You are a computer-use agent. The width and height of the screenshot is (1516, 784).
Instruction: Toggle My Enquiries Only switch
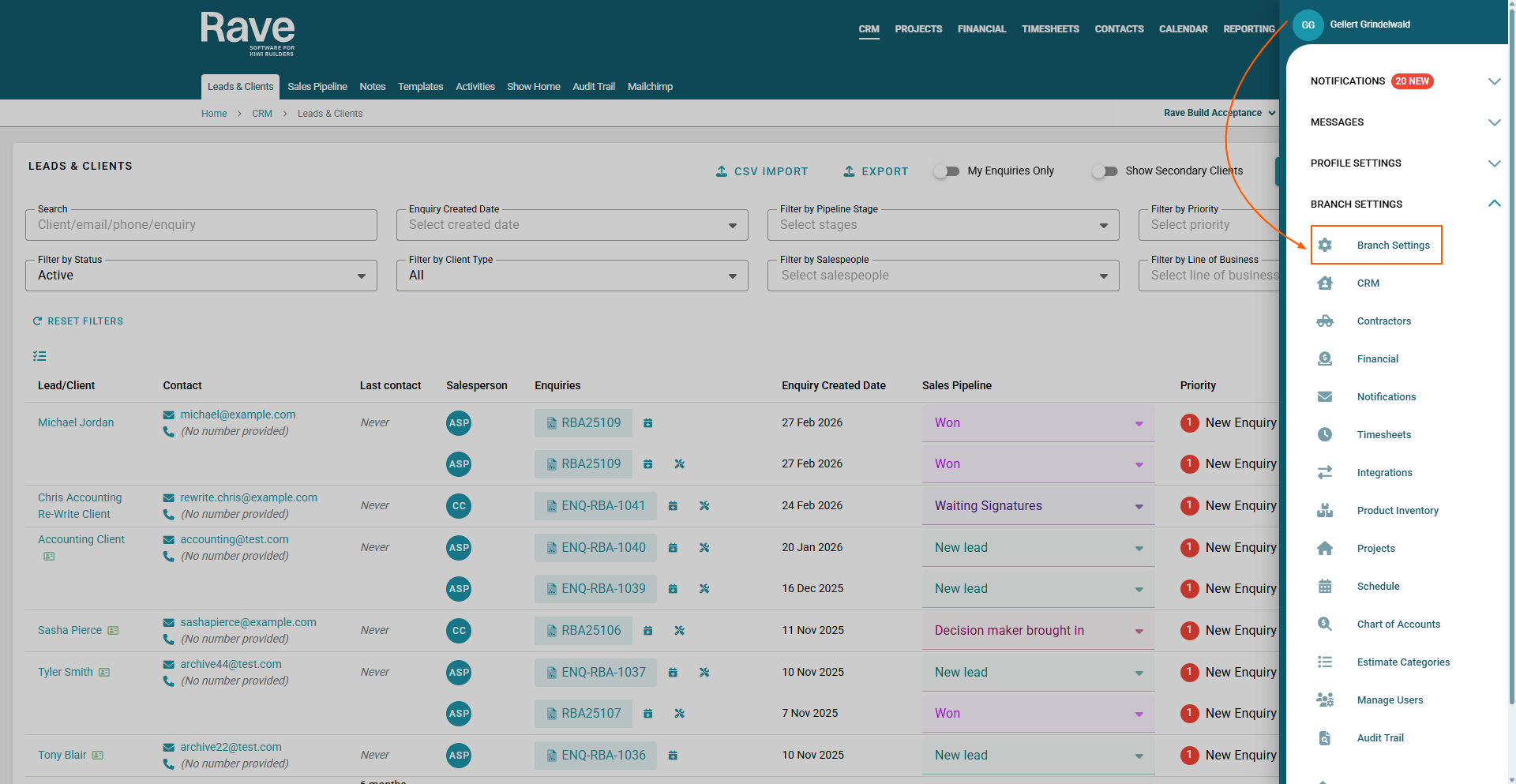pyautogui.click(x=947, y=171)
